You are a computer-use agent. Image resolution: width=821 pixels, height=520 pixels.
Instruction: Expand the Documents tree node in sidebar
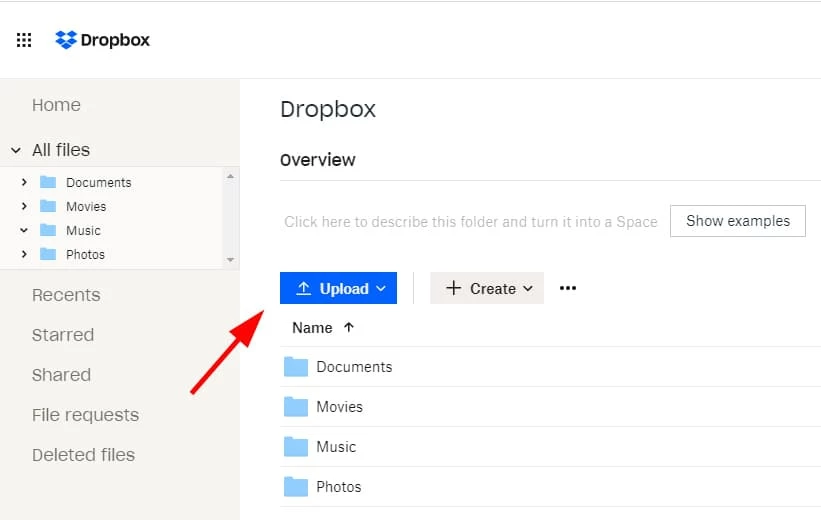pyautogui.click(x=24, y=182)
